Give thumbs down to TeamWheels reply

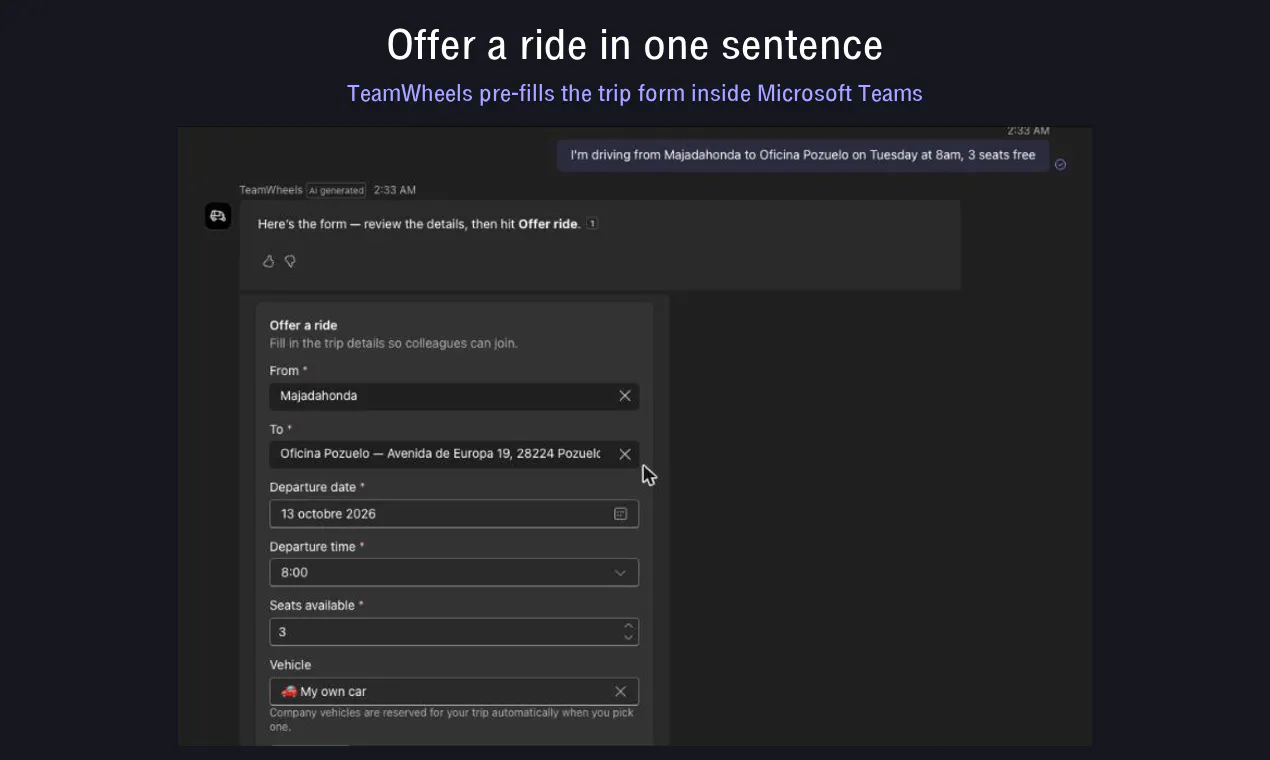(290, 261)
